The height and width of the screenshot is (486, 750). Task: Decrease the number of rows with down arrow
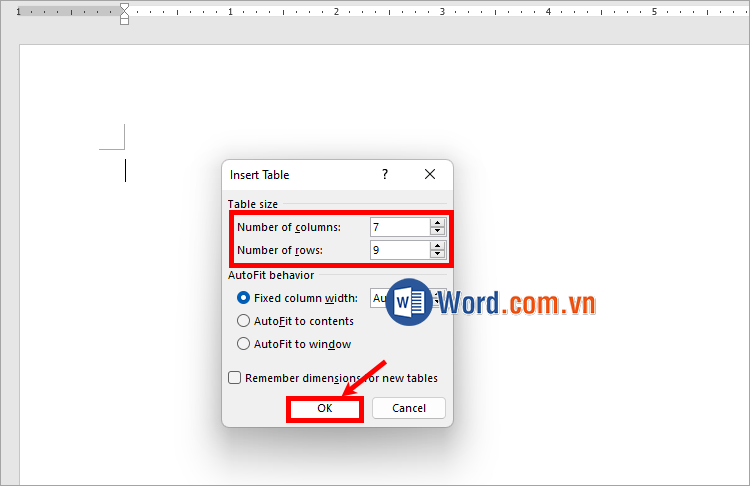point(437,255)
